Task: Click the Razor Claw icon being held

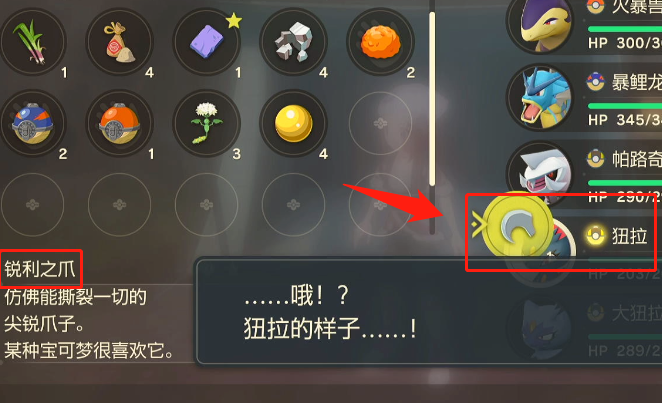Action: click(517, 227)
